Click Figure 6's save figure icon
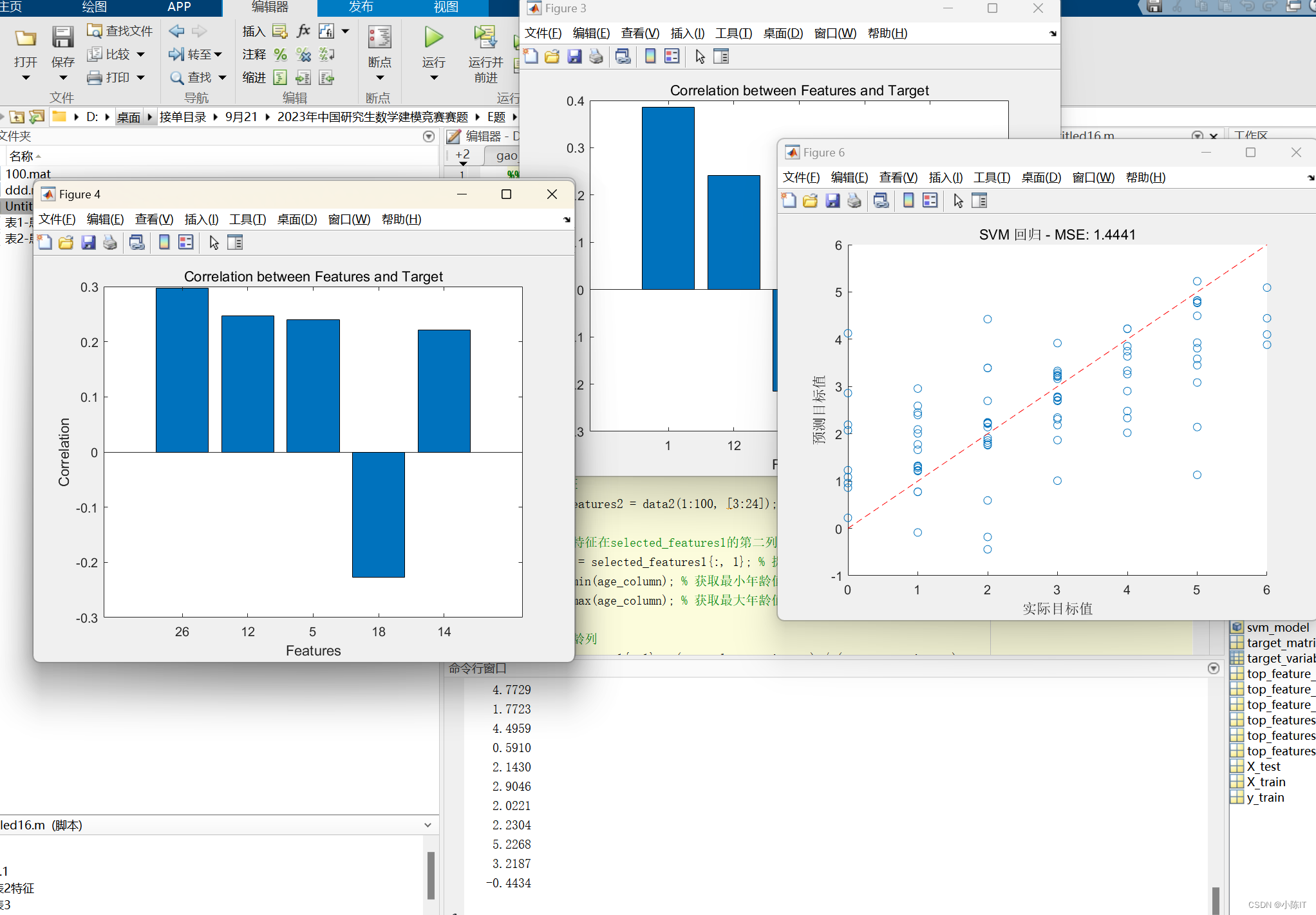Viewport: 1316px width, 915px height. coord(832,201)
